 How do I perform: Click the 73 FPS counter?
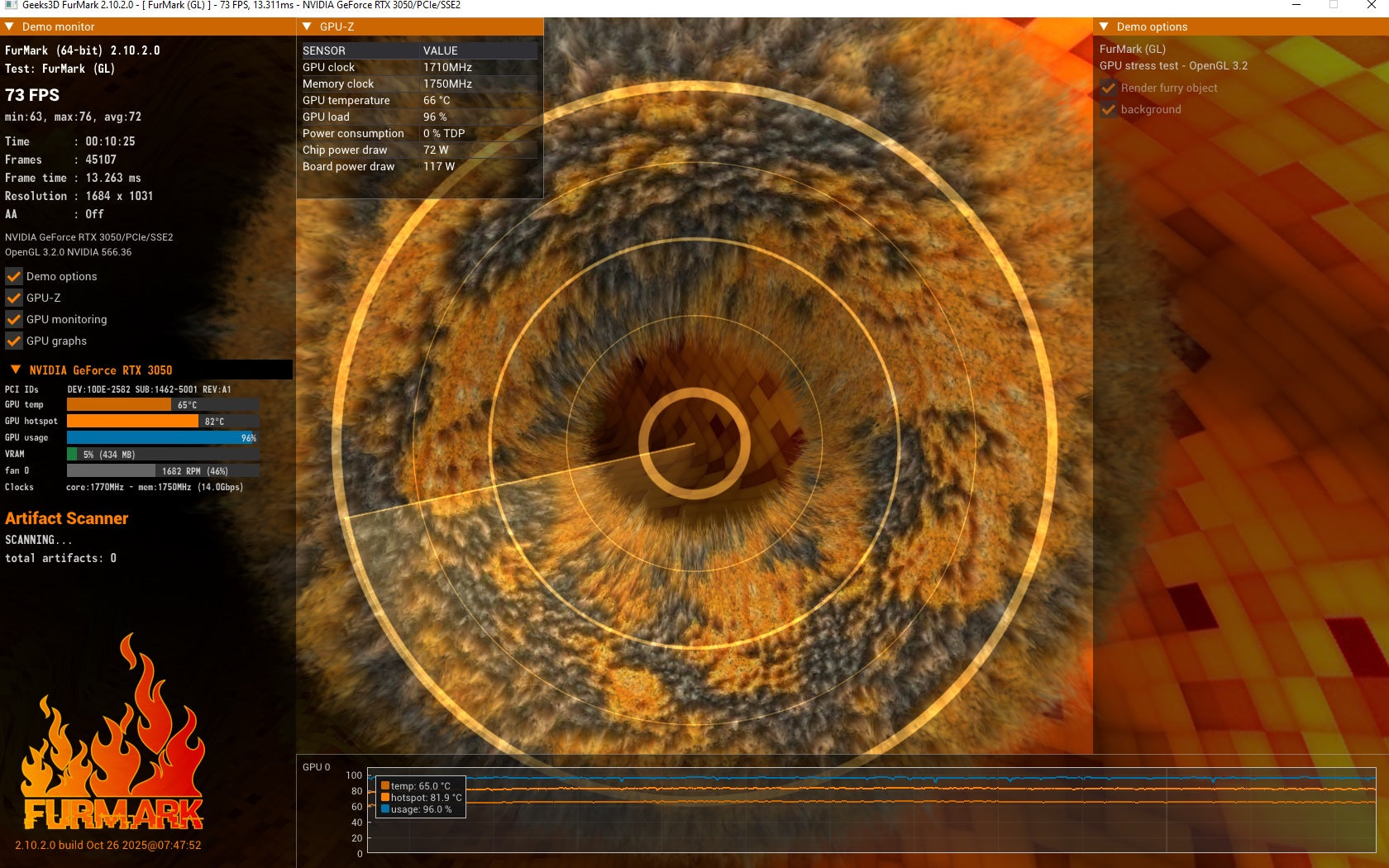pos(32,95)
